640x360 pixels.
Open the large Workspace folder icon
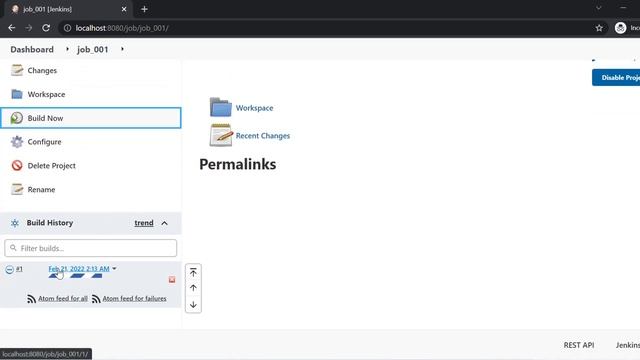click(x=220, y=107)
